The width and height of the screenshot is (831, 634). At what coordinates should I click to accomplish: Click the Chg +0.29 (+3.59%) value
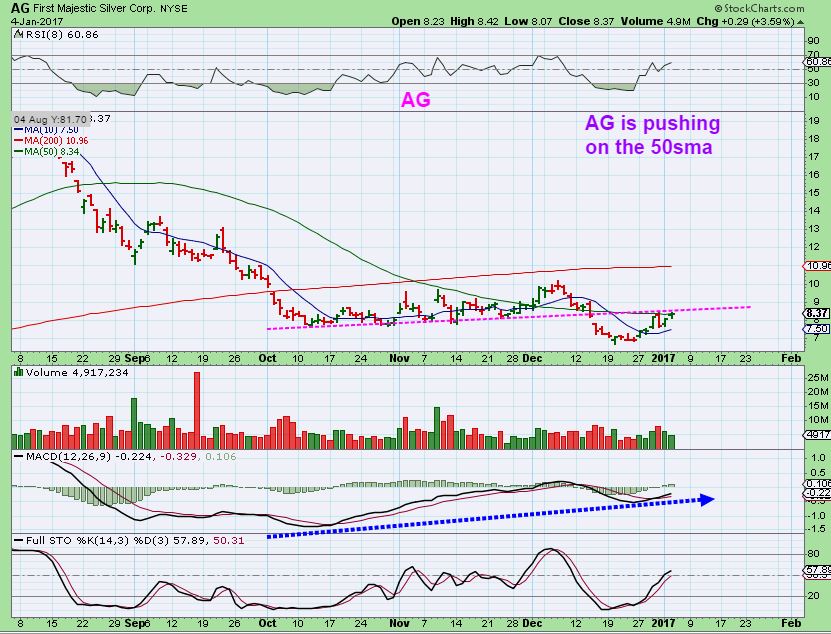tap(745, 22)
